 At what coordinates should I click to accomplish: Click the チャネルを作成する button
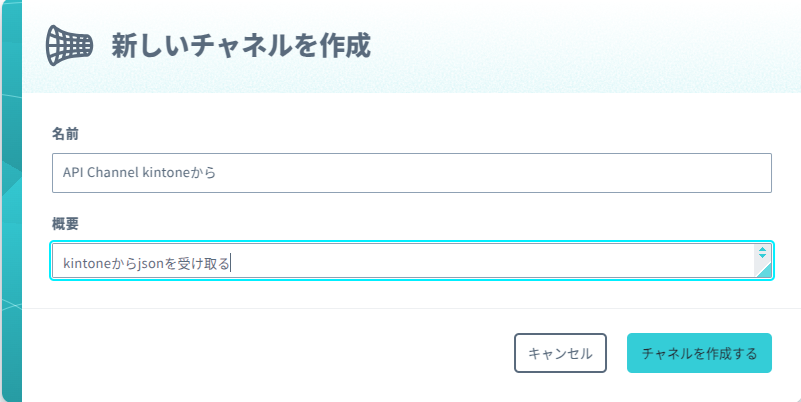coord(699,353)
